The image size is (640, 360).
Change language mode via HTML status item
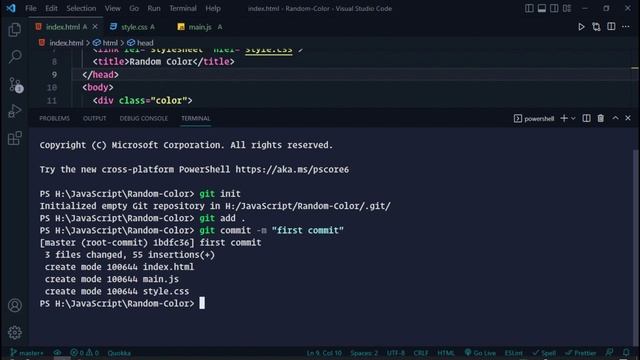coord(446,353)
